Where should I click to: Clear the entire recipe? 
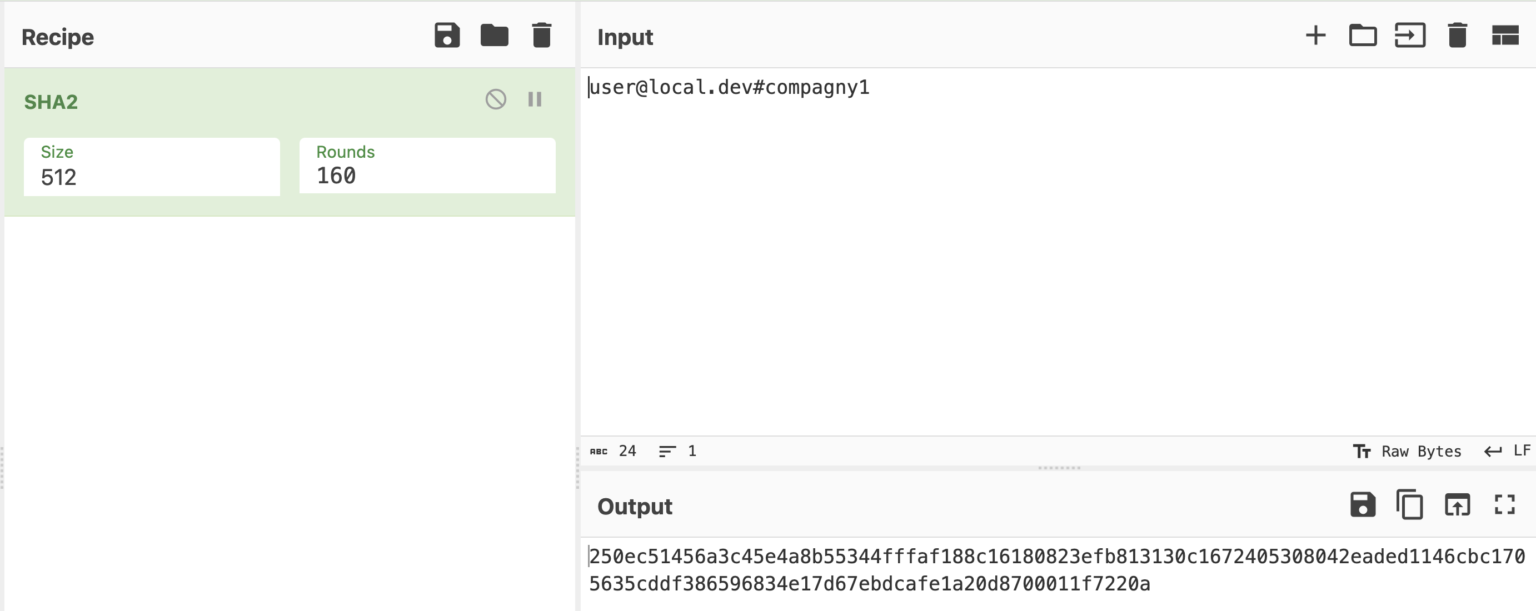tap(540, 34)
